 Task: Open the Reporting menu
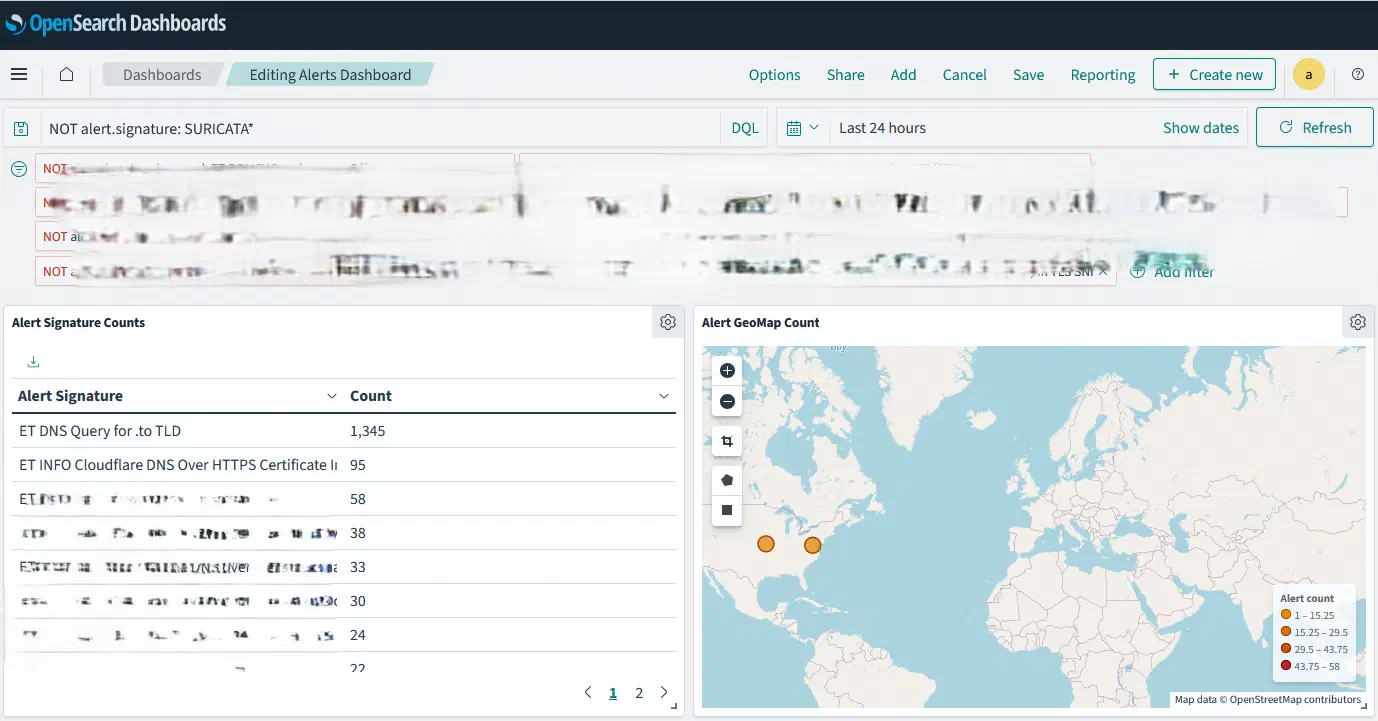[1103, 75]
